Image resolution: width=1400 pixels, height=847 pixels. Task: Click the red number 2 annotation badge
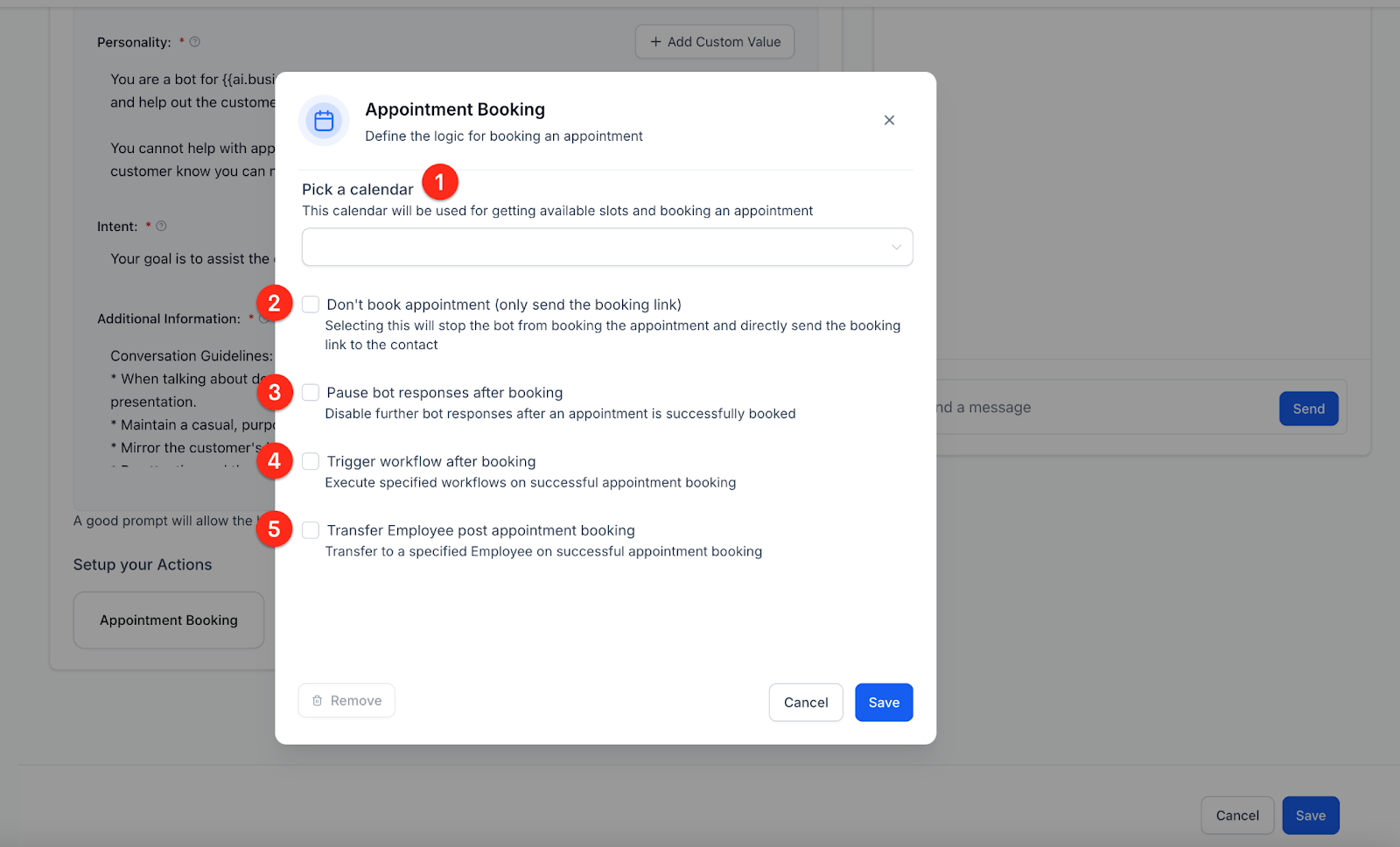(x=275, y=304)
